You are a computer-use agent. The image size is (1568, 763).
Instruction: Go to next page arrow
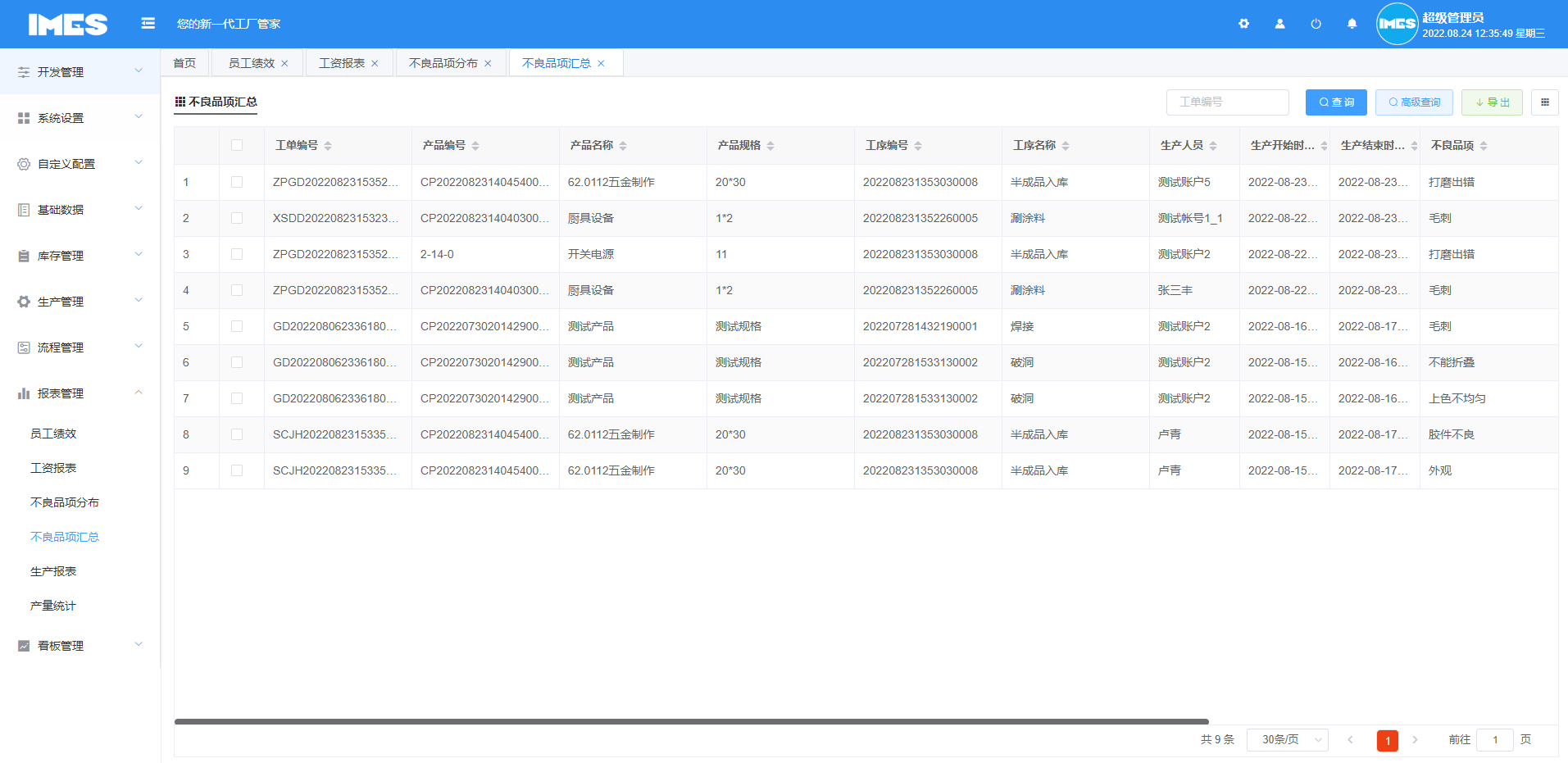[1415, 740]
